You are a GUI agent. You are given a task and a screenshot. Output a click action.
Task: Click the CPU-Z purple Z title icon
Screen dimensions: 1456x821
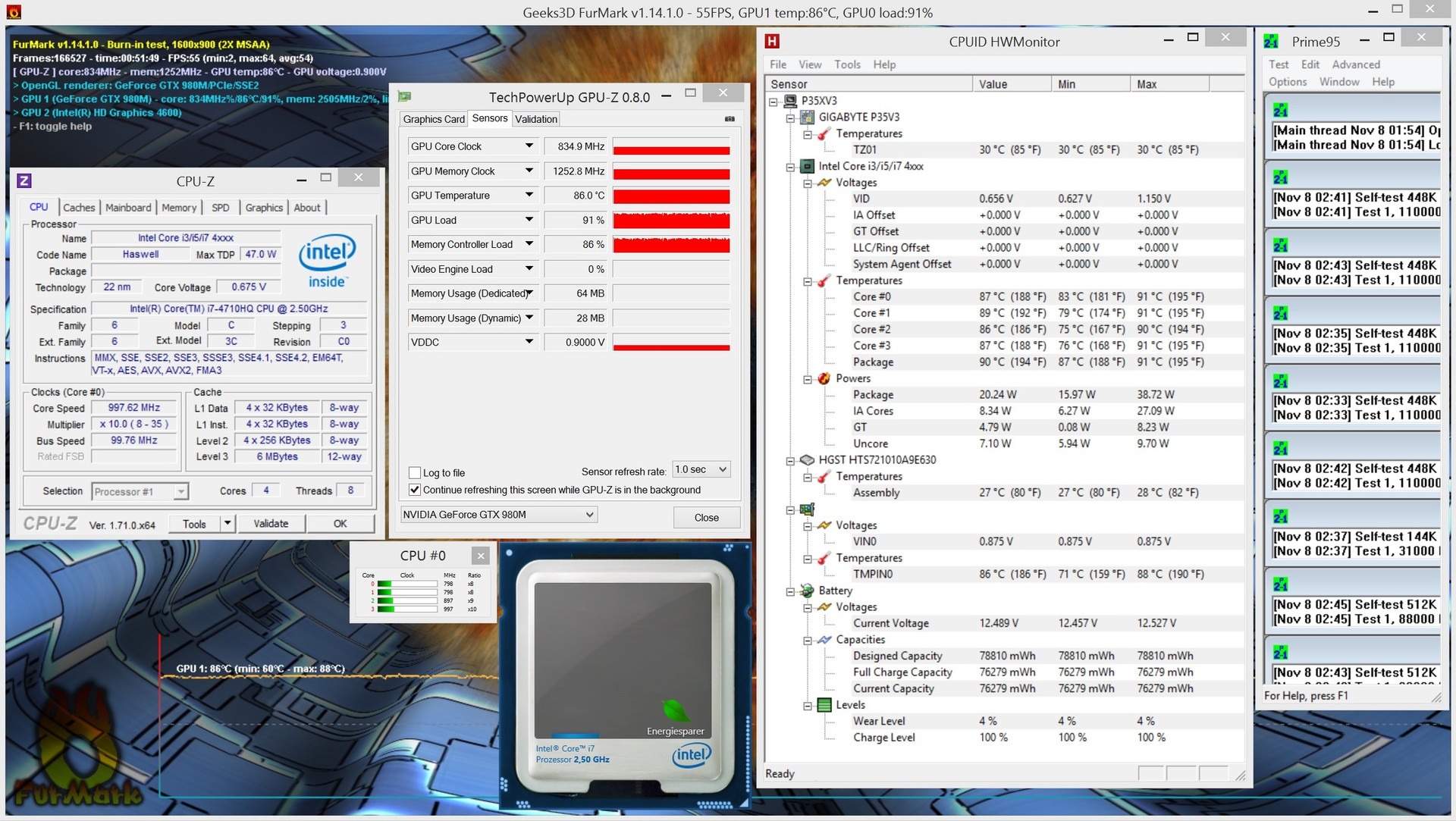(24, 180)
